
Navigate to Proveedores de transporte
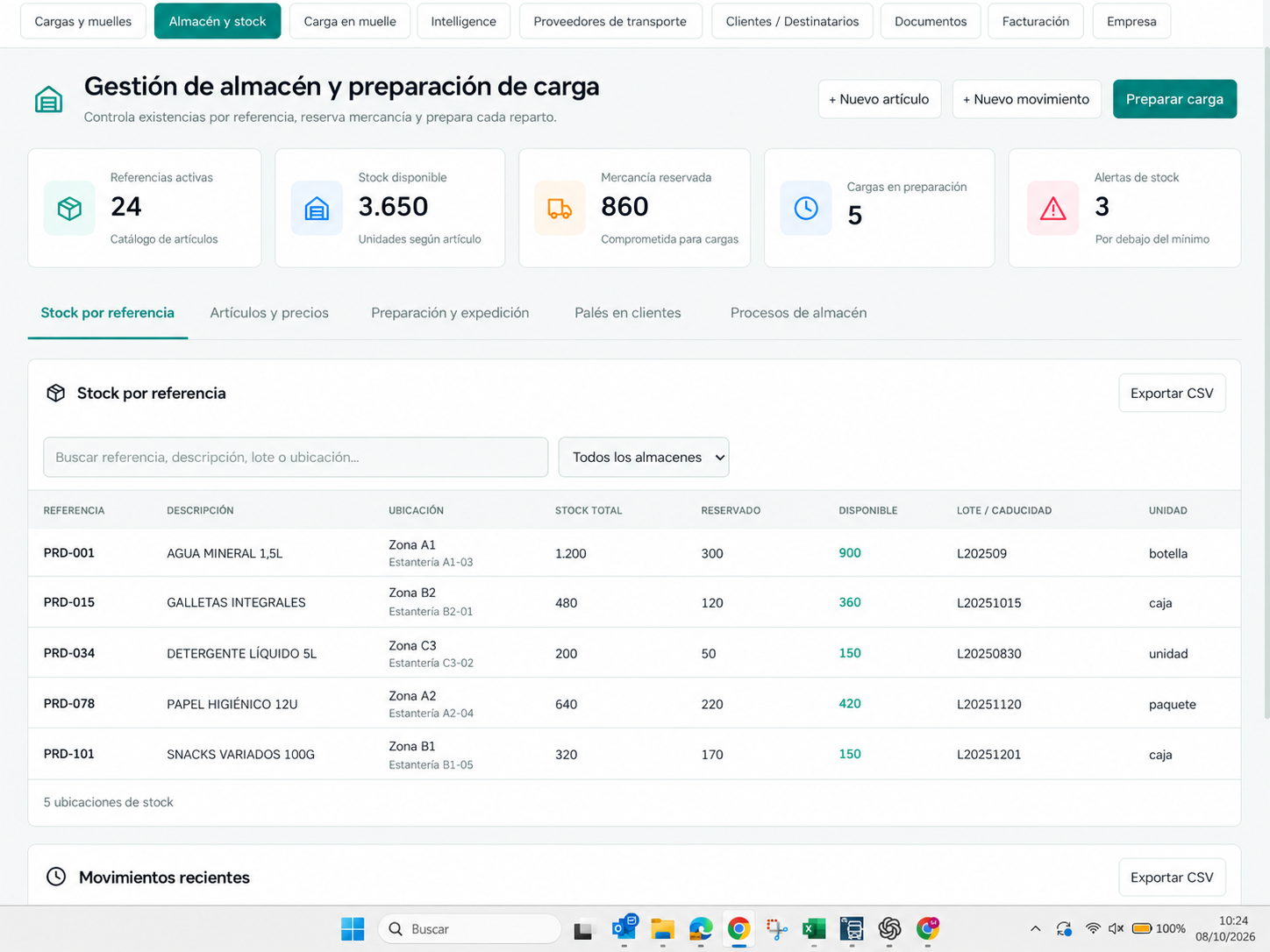coord(610,21)
